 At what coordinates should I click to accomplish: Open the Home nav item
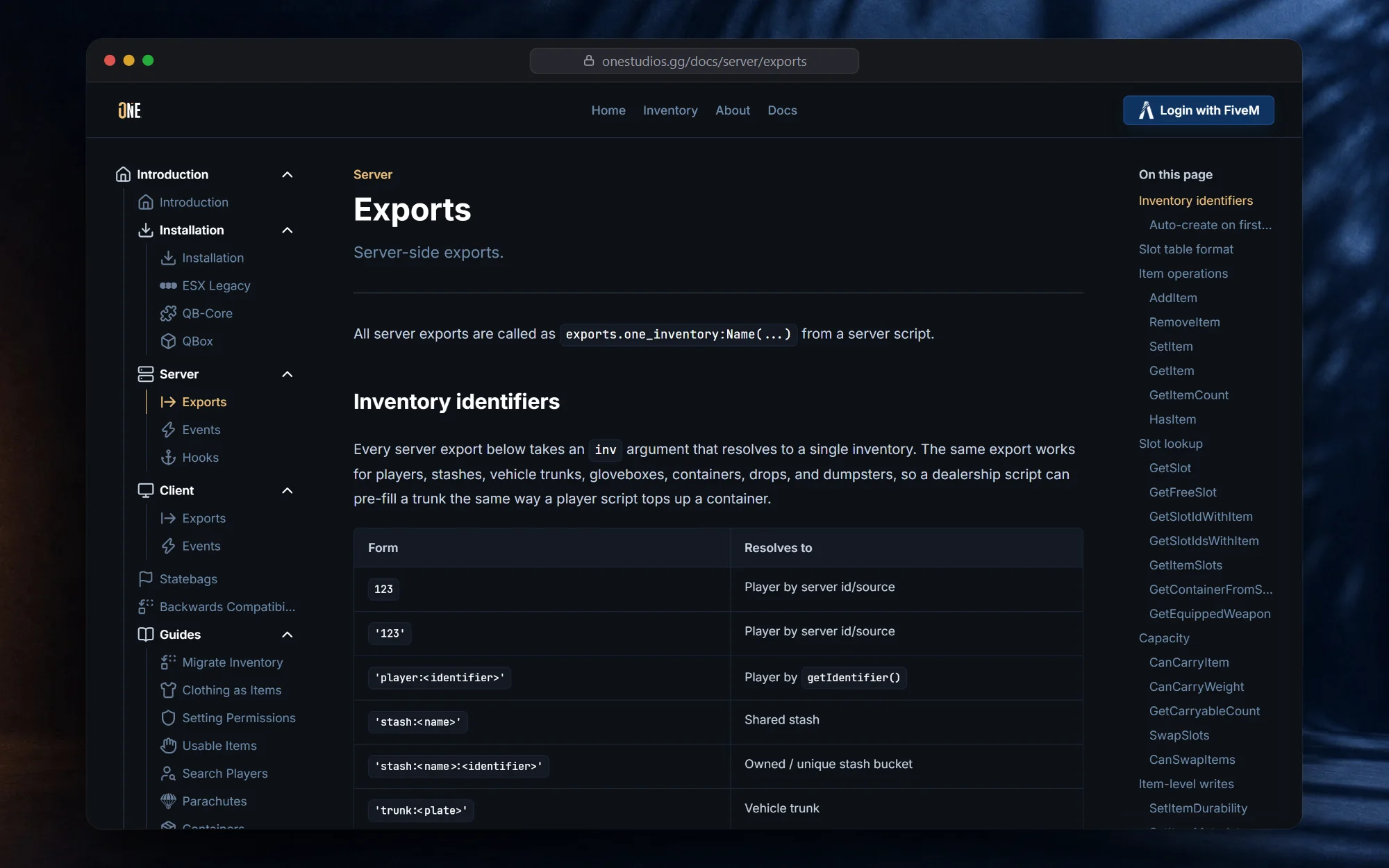608,110
